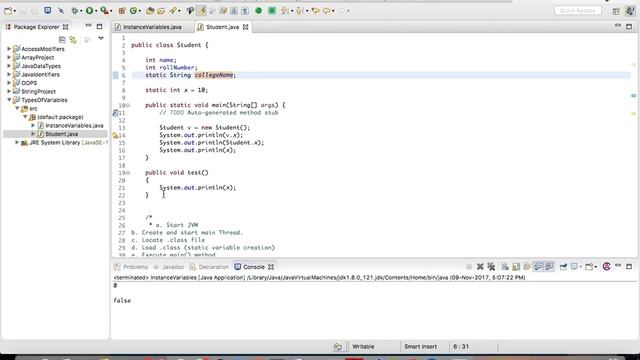Screen dimensions: 640x360
Task: Open the New Console View dropdown arrow
Action: point(596,267)
